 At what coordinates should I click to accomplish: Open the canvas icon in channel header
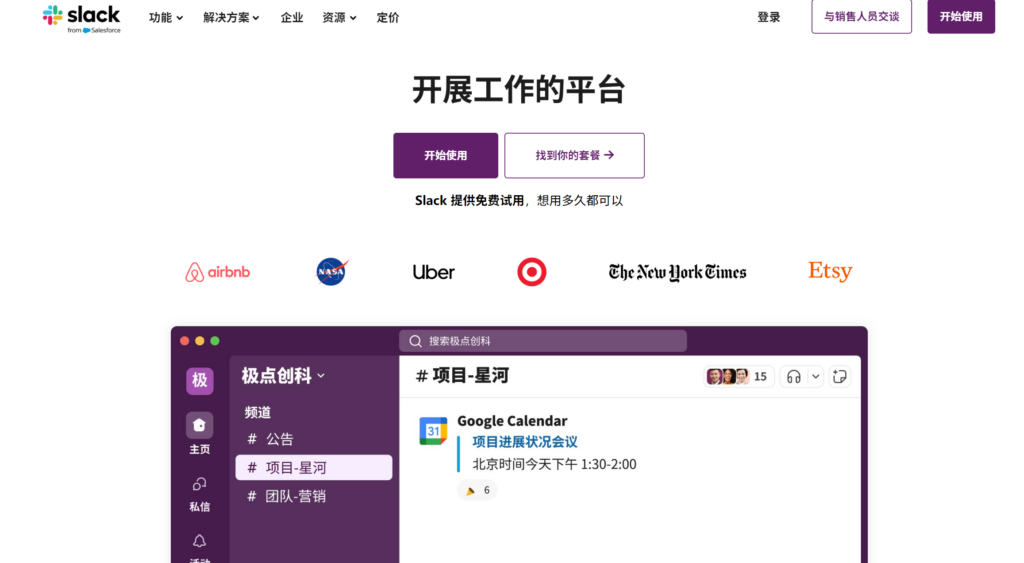840,377
